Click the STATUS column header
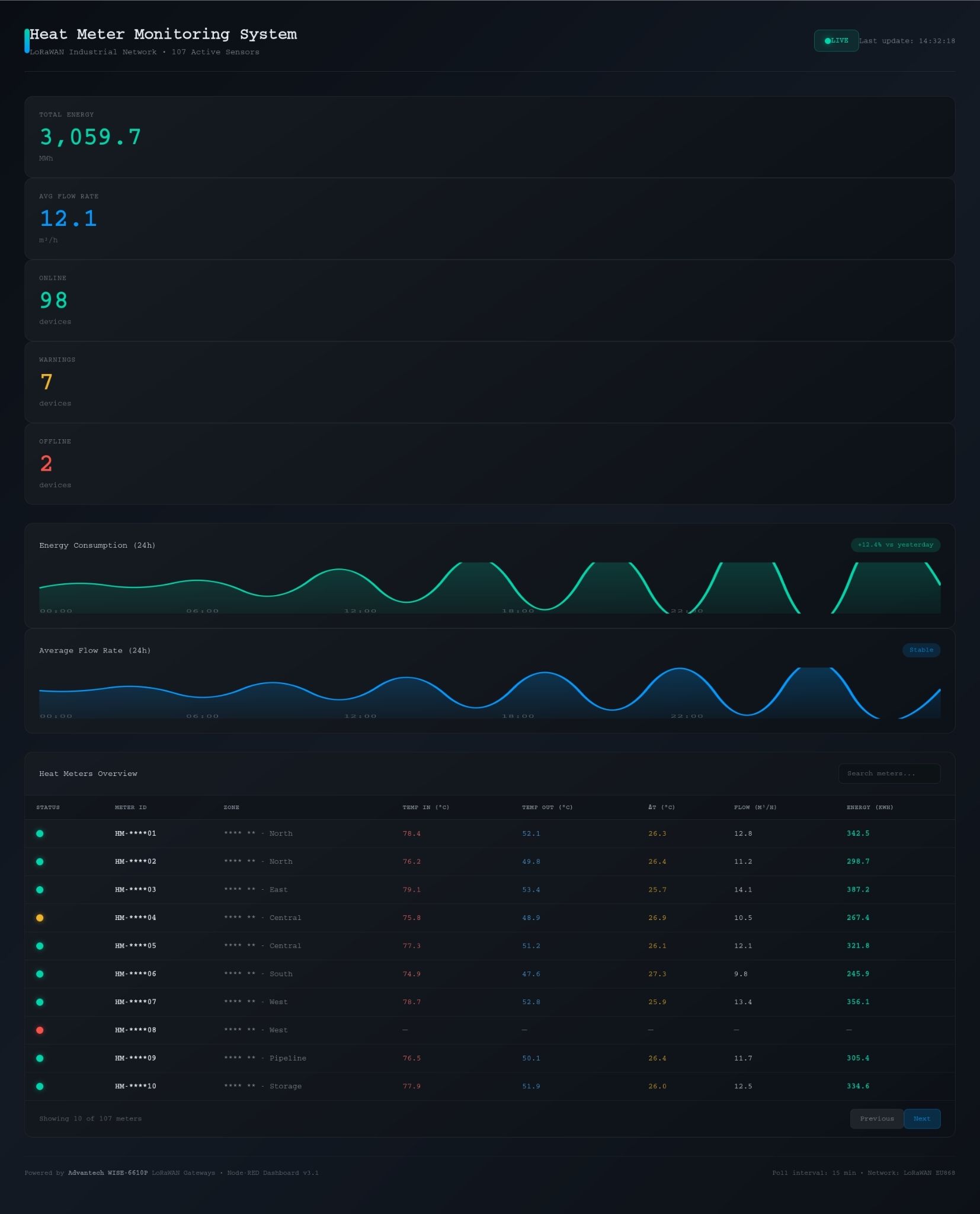Viewport: 980px width, 1214px height. click(x=48, y=807)
